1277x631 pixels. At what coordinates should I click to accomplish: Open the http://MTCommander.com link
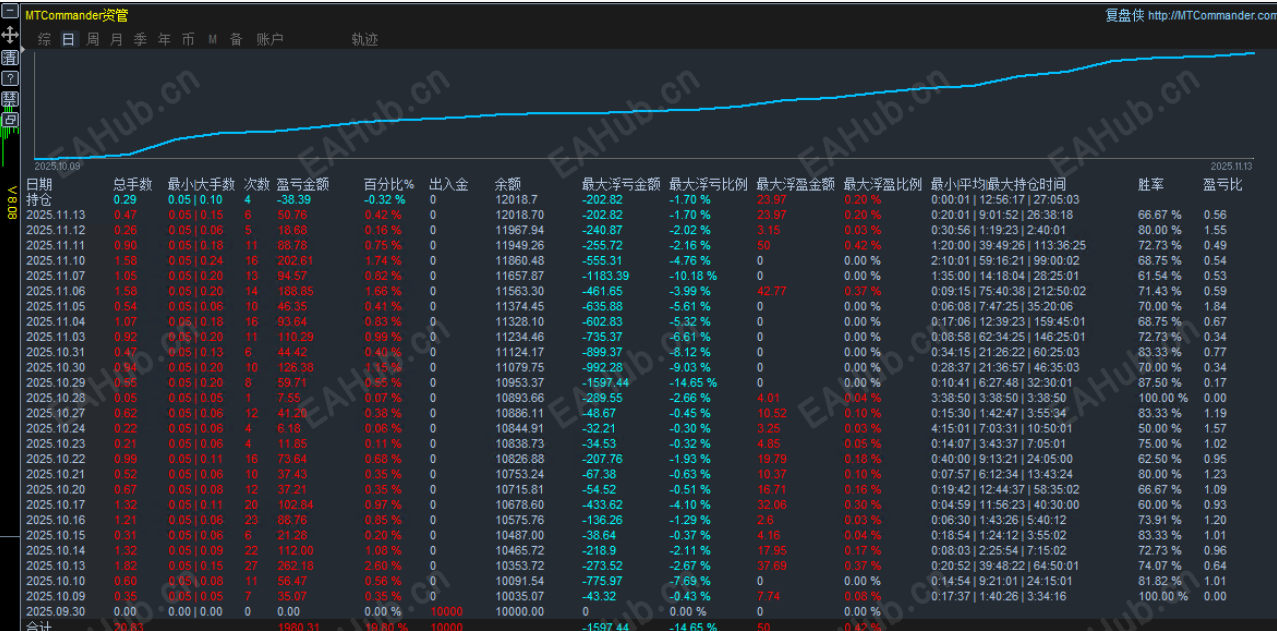(x=1210, y=15)
